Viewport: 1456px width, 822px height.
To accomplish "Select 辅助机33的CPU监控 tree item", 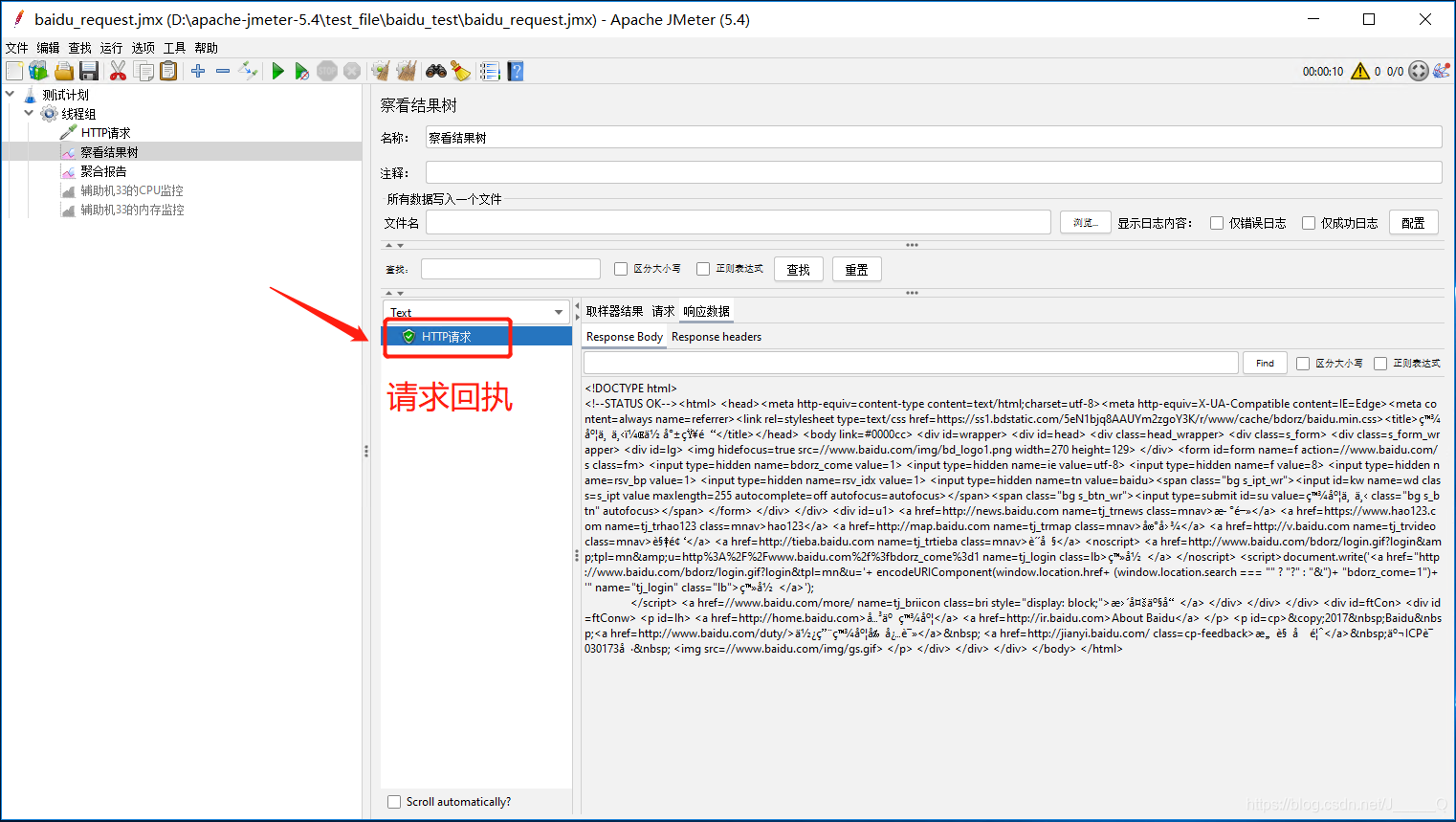I will coord(132,190).
